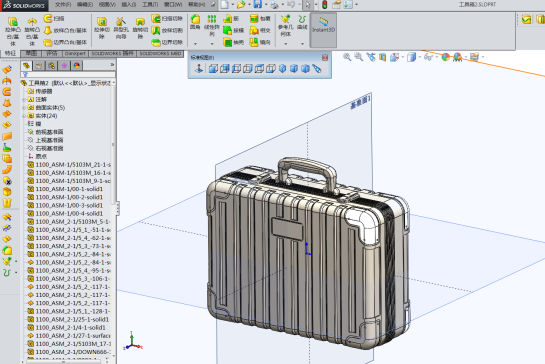Open the Hole Wizard (异型孔向导)

pos(121,28)
